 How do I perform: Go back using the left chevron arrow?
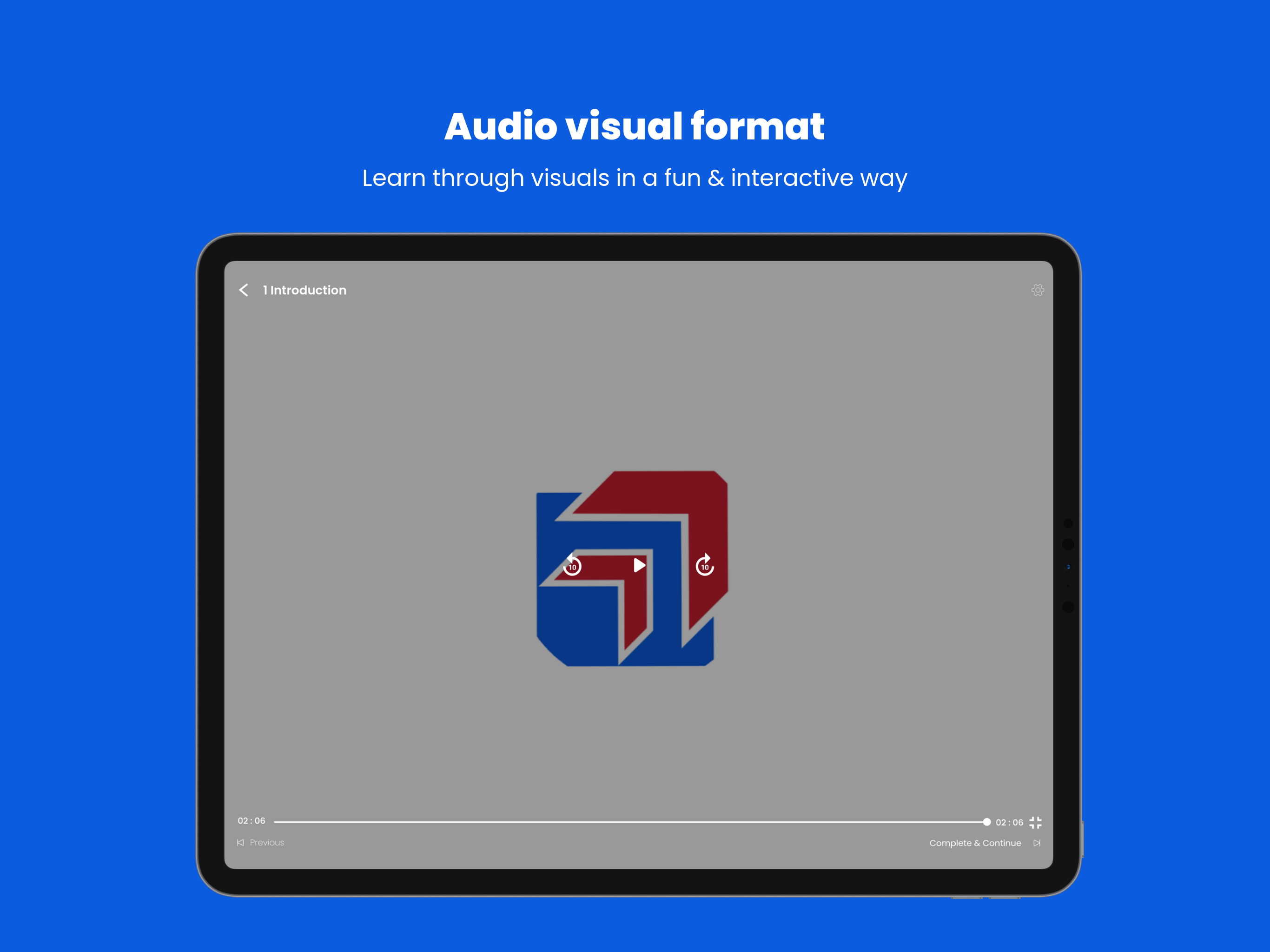pos(244,290)
